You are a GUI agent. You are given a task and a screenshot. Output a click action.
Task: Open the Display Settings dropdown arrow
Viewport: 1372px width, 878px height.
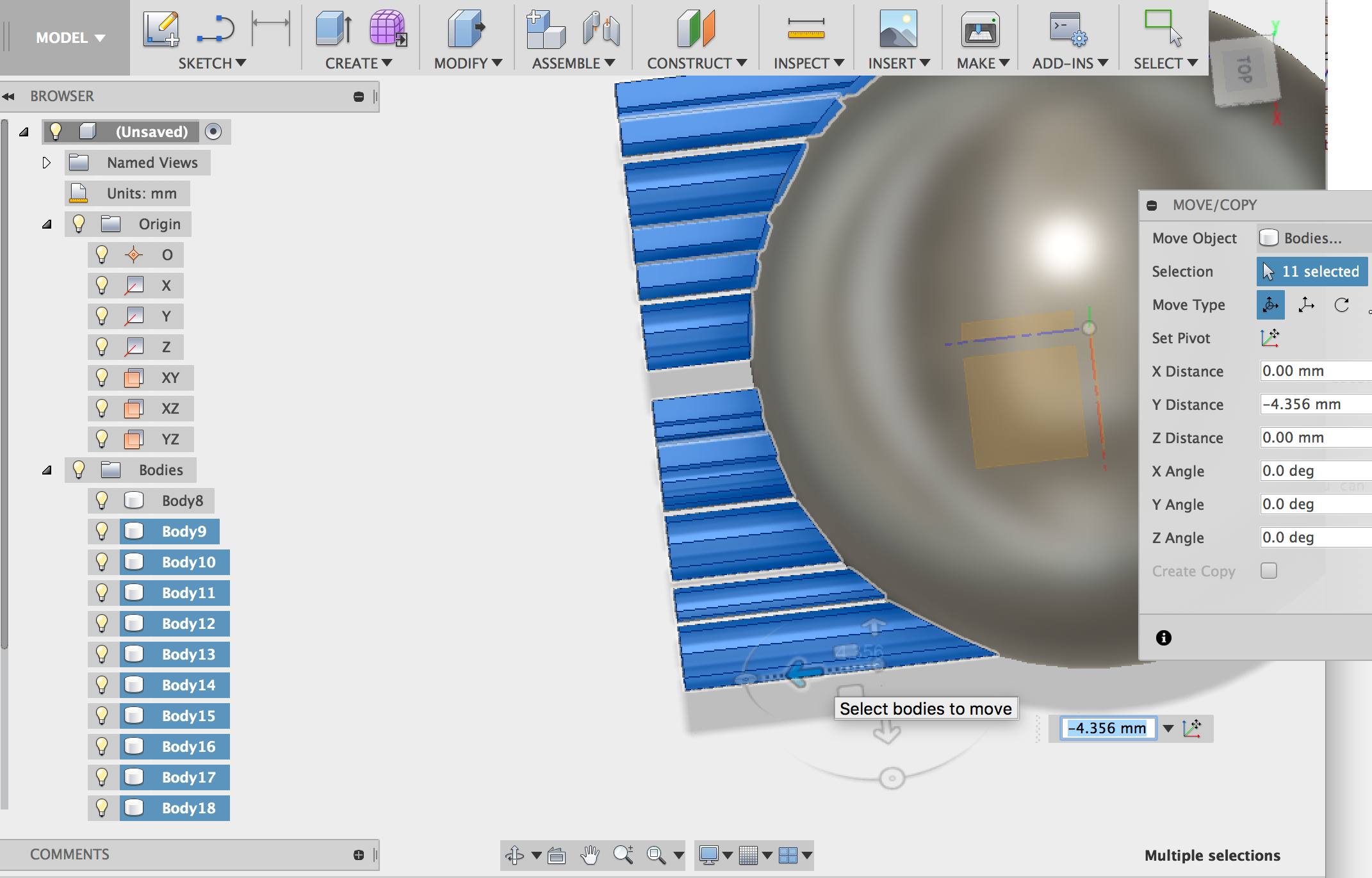(x=727, y=855)
